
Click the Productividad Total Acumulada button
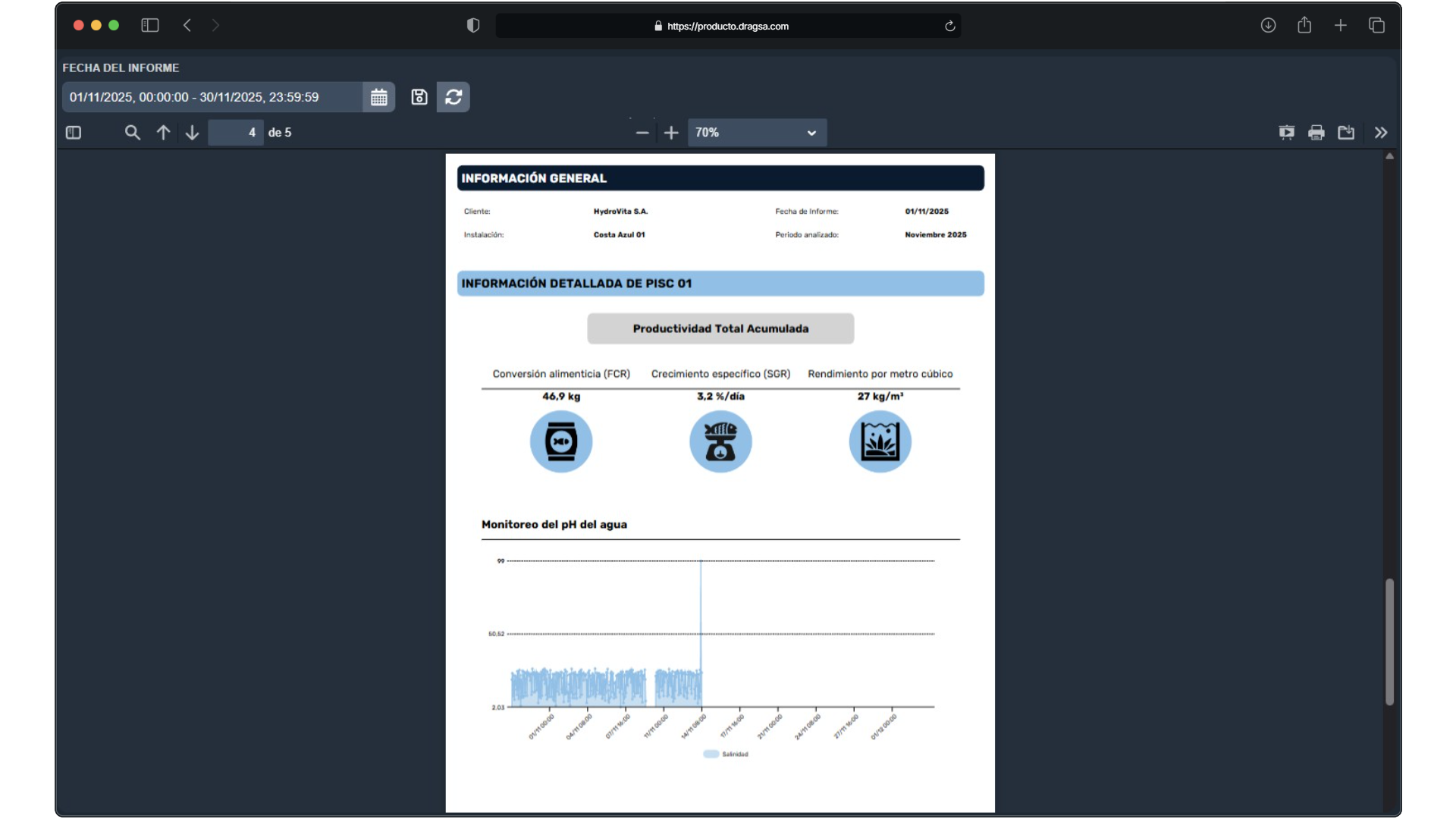[x=720, y=328]
